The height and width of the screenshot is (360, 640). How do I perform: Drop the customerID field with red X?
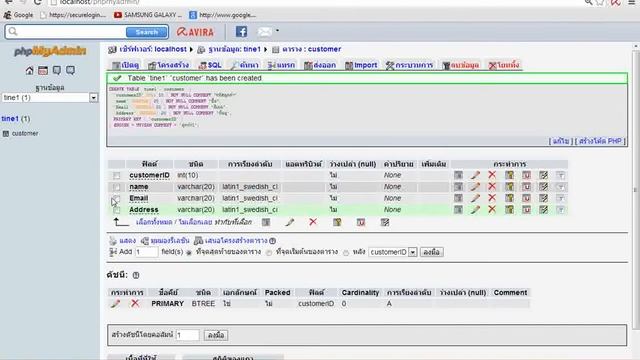point(492,175)
